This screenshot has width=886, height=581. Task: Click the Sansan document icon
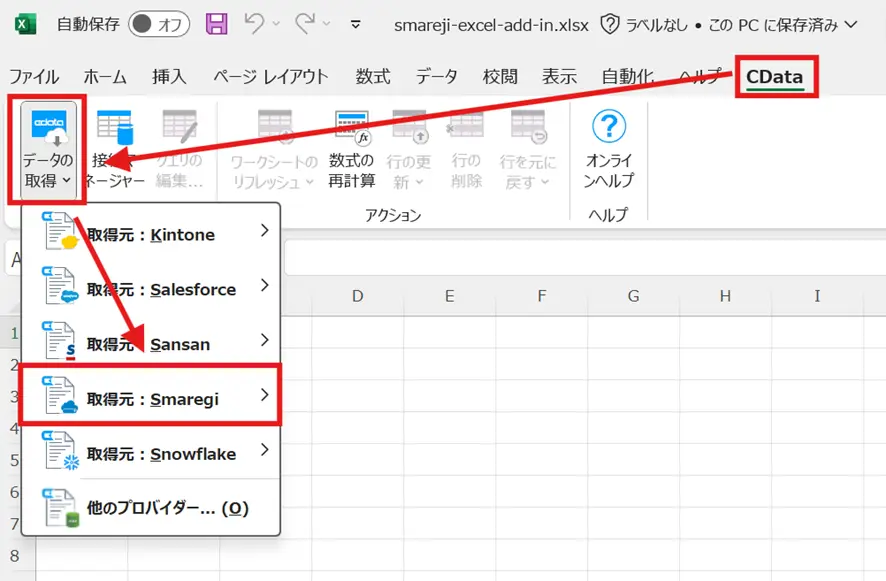pyautogui.click(x=60, y=340)
